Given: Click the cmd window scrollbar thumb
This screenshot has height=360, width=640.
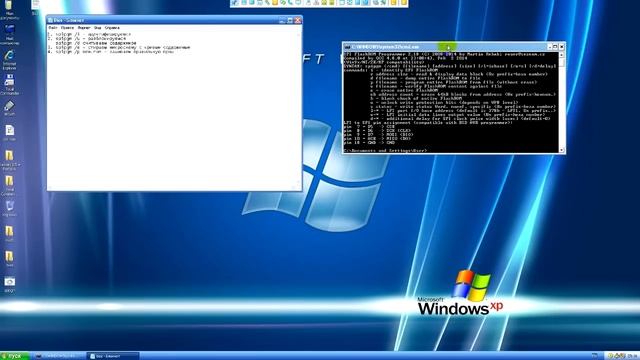Looking at the screenshot, I should click(x=562, y=63).
